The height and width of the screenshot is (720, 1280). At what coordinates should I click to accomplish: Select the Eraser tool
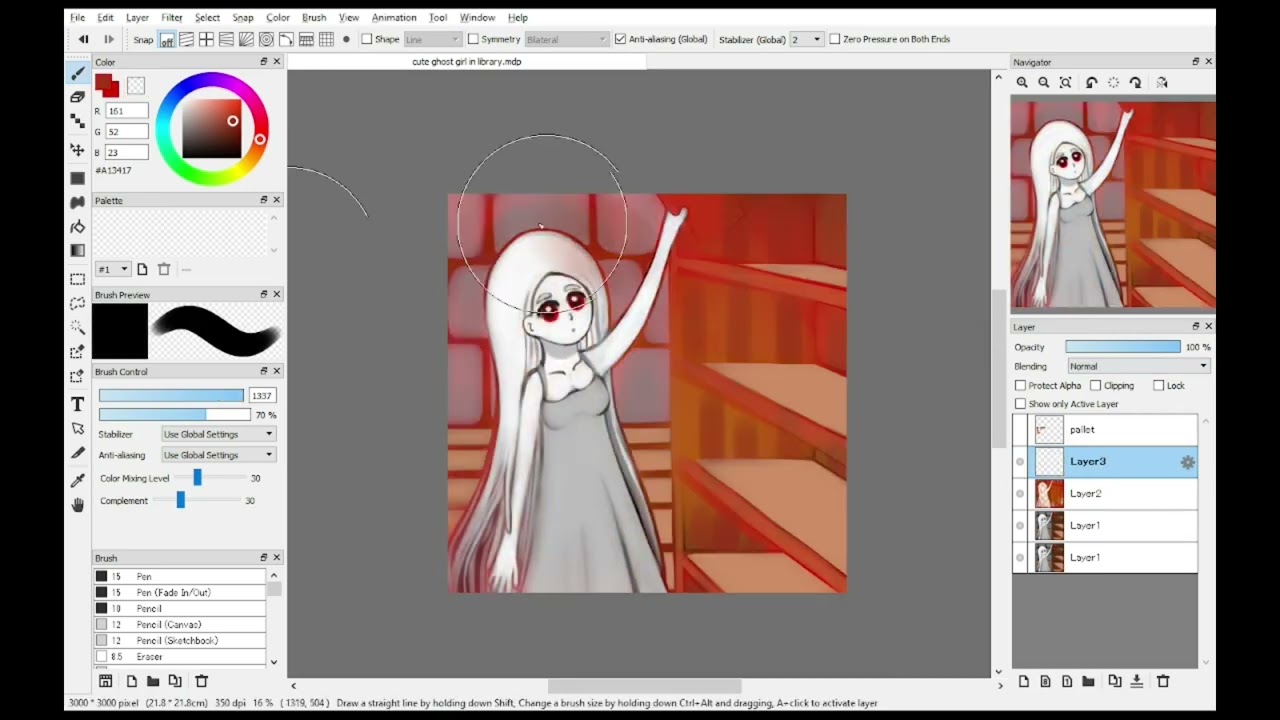pyautogui.click(x=77, y=97)
